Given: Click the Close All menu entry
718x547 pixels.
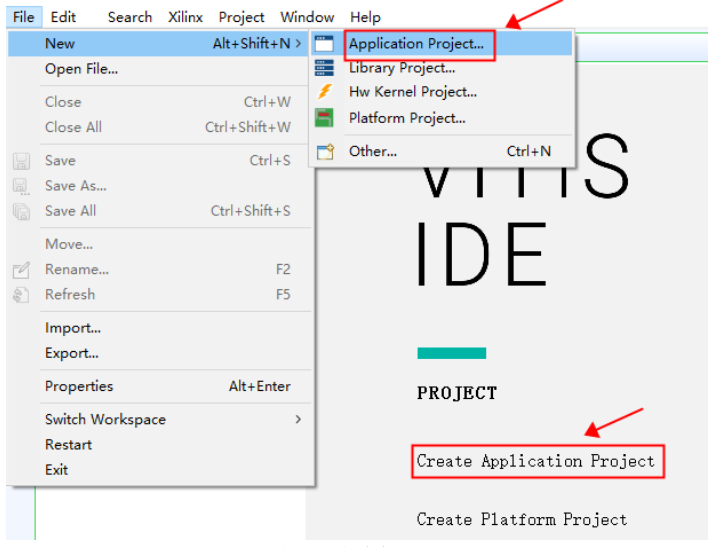Looking at the screenshot, I should click(x=158, y=127).
